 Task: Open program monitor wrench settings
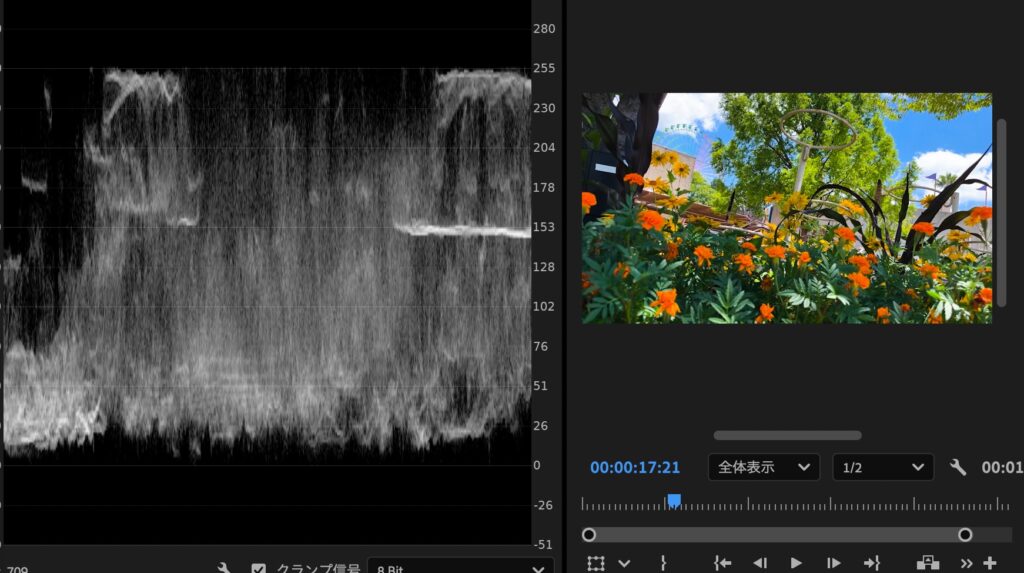point(957,467)
